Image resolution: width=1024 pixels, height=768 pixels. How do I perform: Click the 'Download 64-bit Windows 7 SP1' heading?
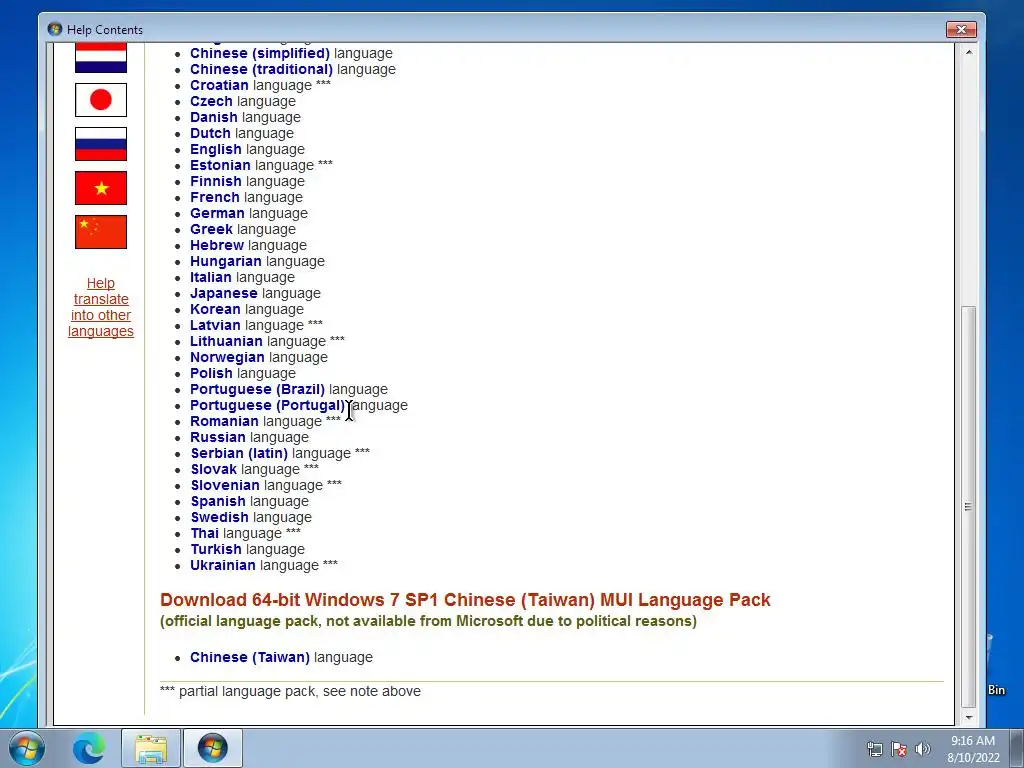465,600
